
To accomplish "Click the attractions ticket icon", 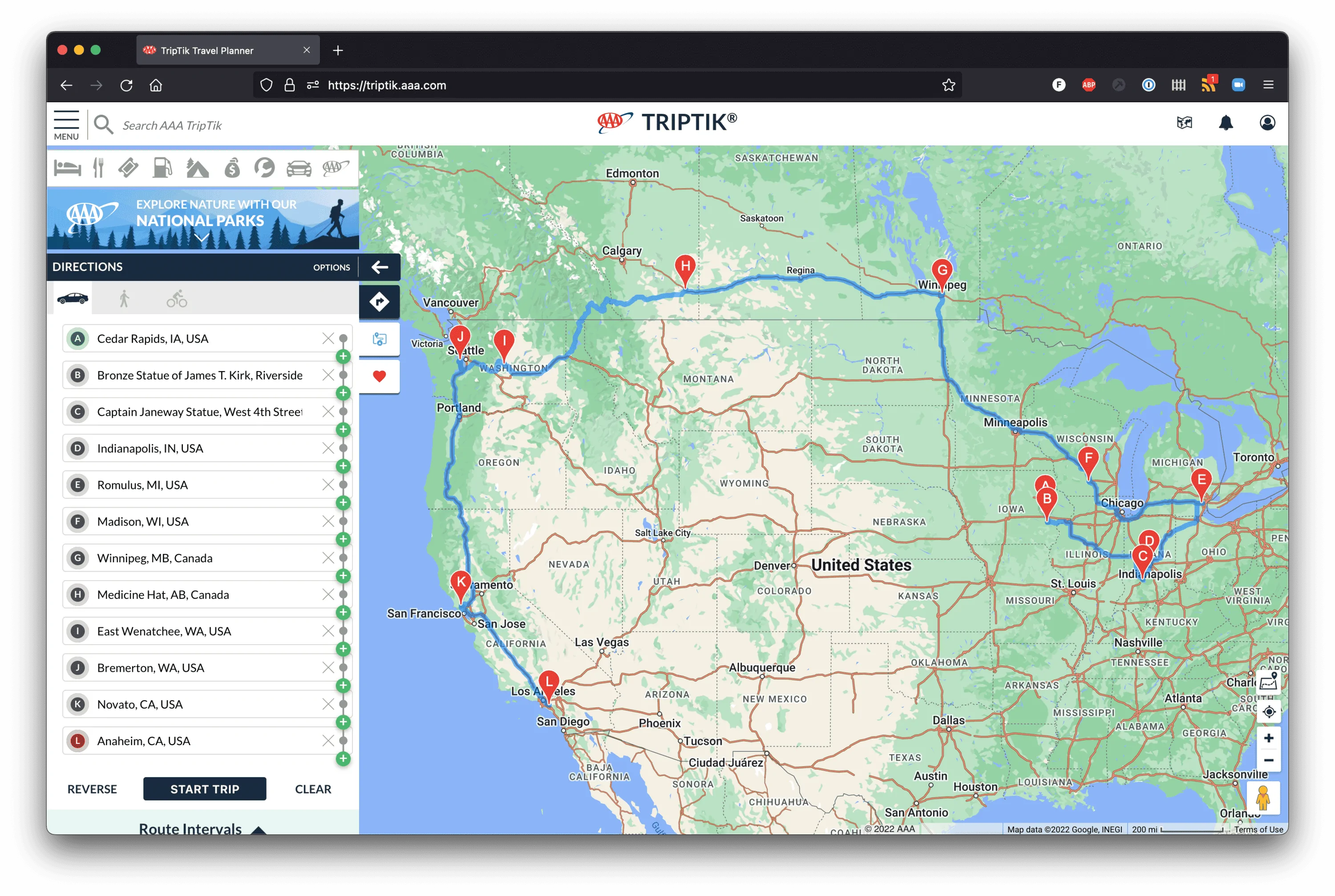I will [129, 168].
